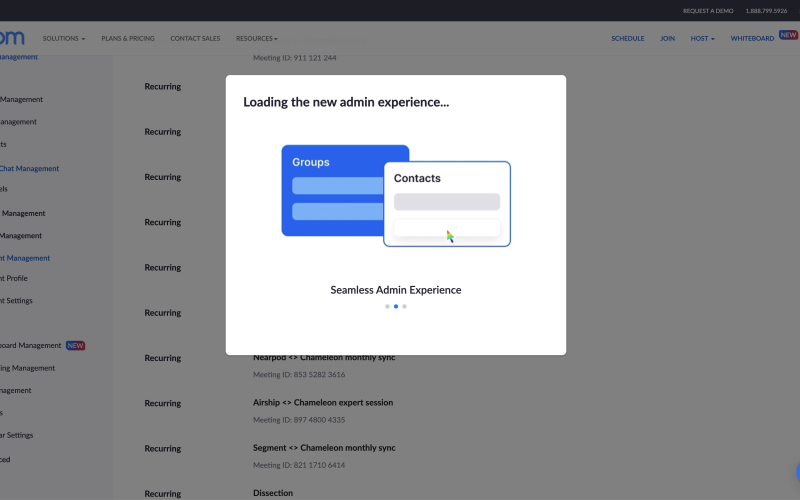Expand the Solutions dropdown menu
This screenshot has height=500, width=800.
(x=63, y=38)
